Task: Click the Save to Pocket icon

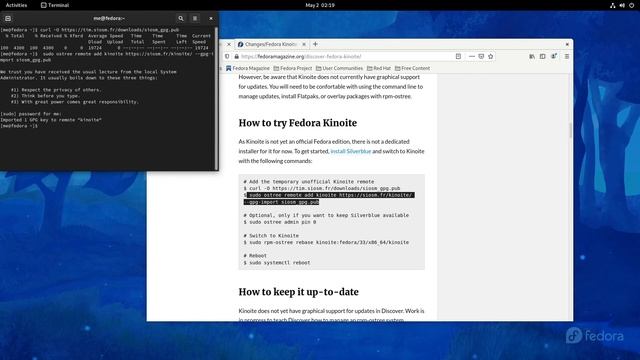Action: point(481,56)
